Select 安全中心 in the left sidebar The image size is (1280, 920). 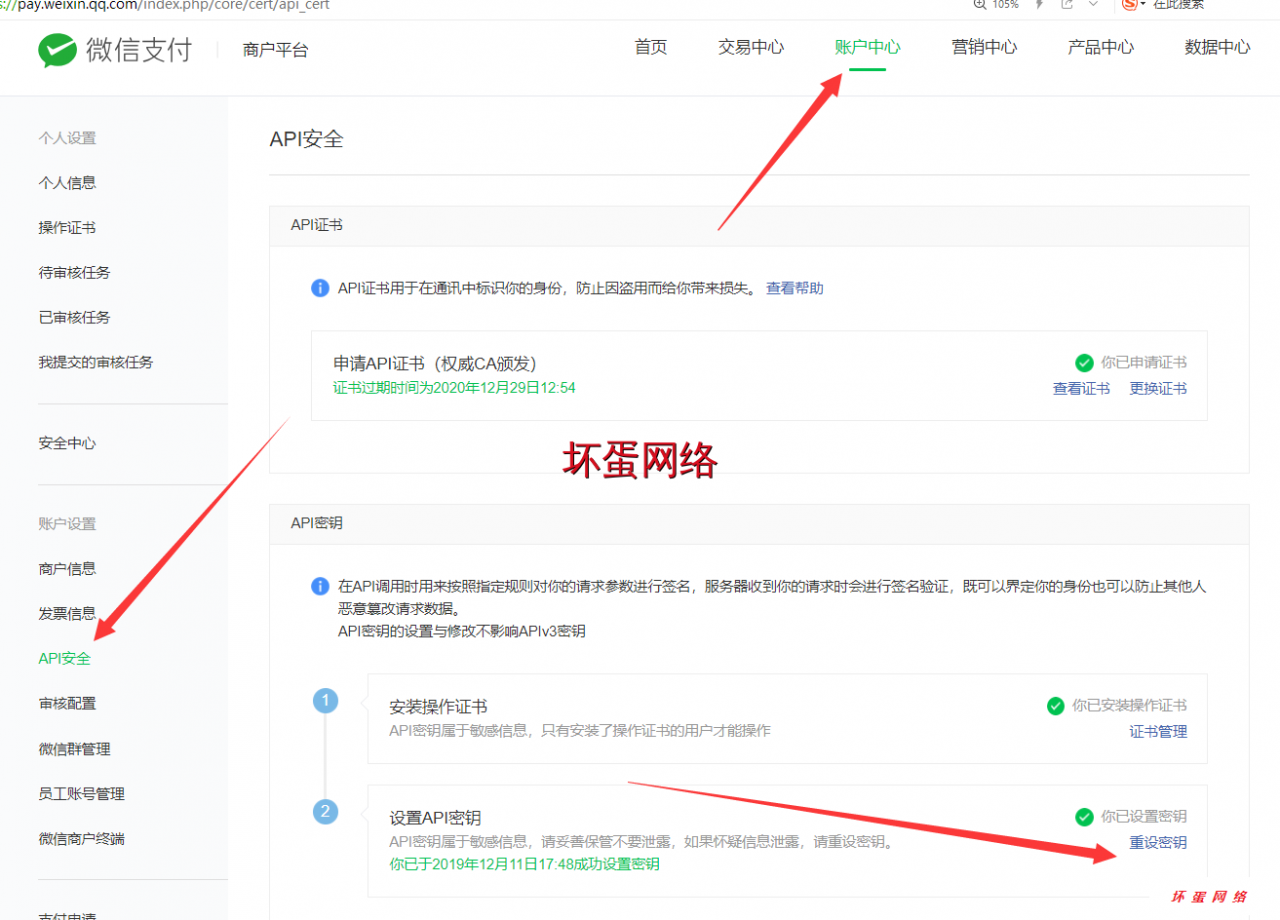tap(66, 443)
